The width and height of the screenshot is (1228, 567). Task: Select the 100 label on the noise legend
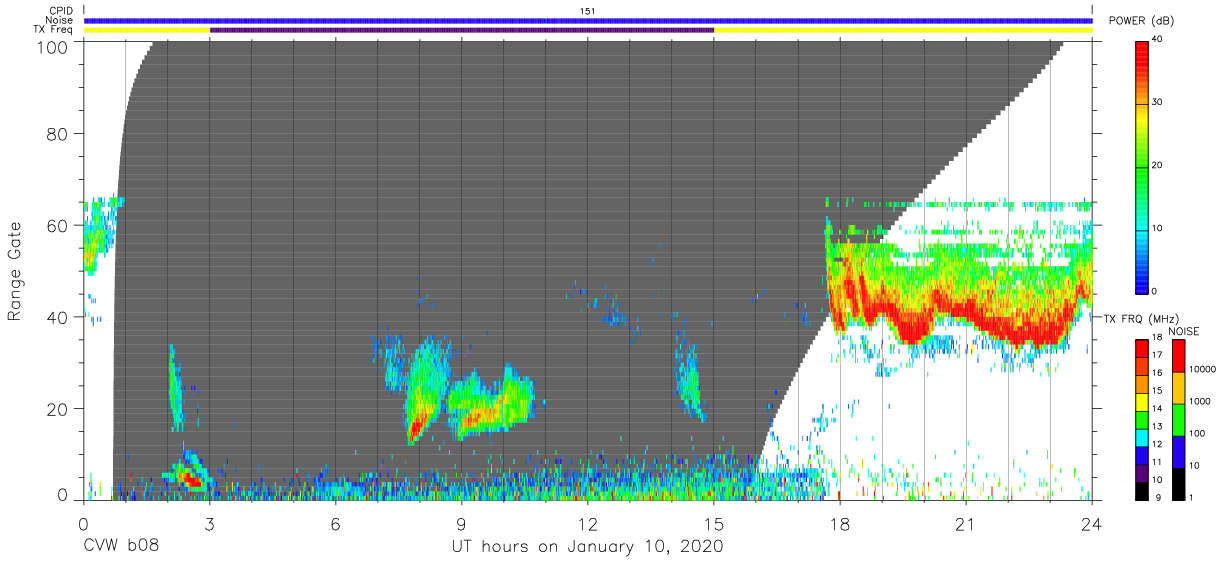pos(1198,433)
